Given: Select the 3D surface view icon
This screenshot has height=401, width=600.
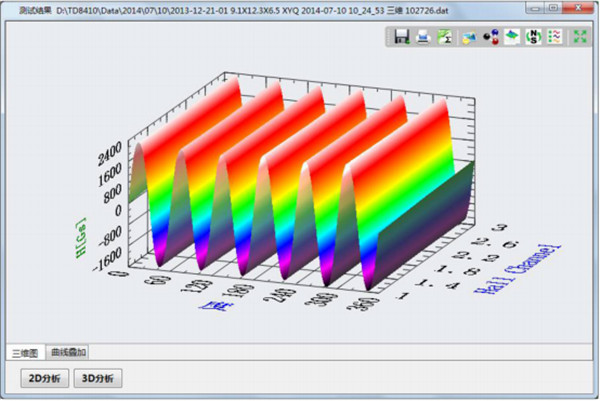Looking at the screenshot, I should coord(511,37).
